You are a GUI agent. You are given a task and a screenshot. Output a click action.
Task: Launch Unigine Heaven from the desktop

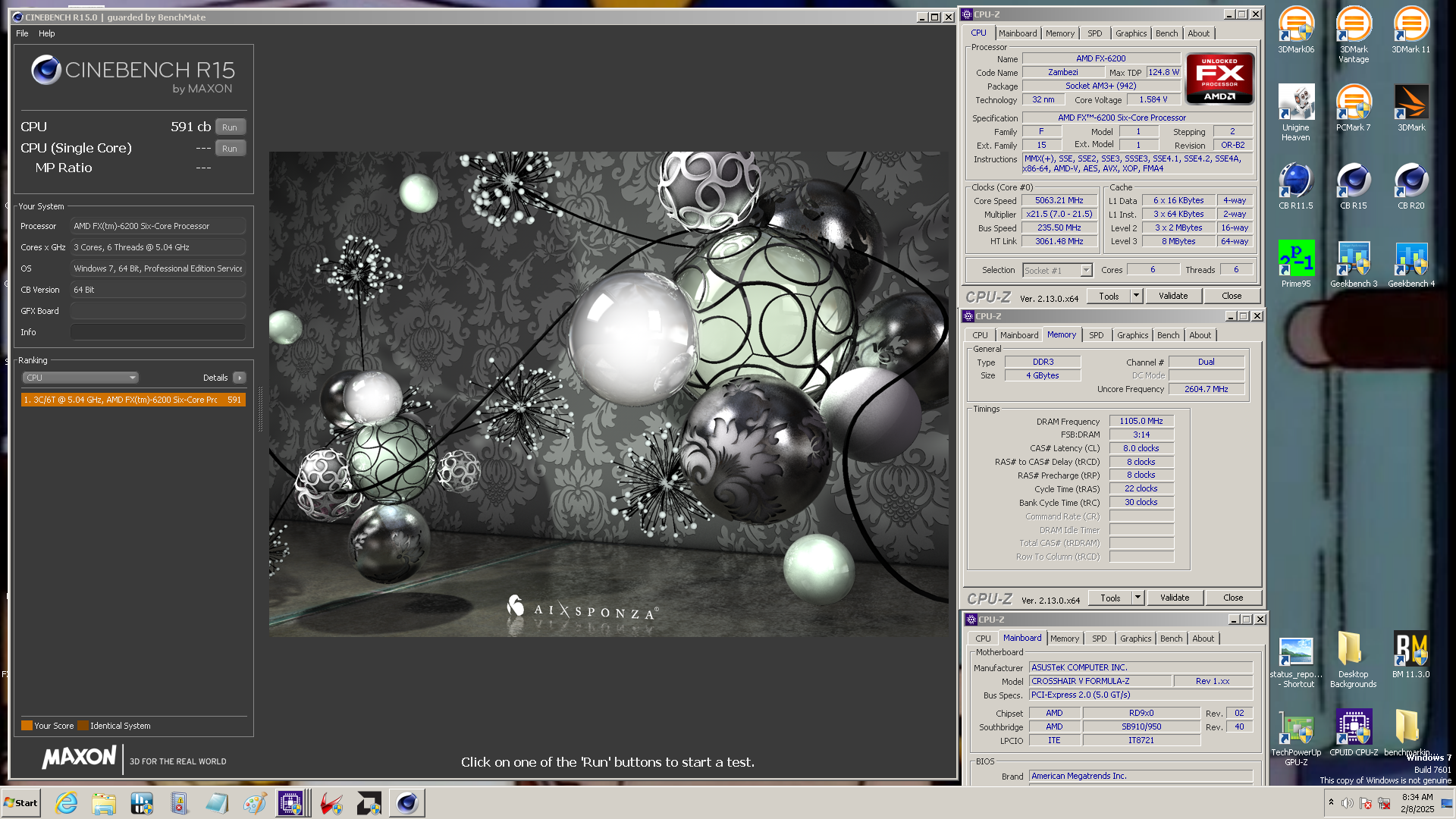point(1296,112)
